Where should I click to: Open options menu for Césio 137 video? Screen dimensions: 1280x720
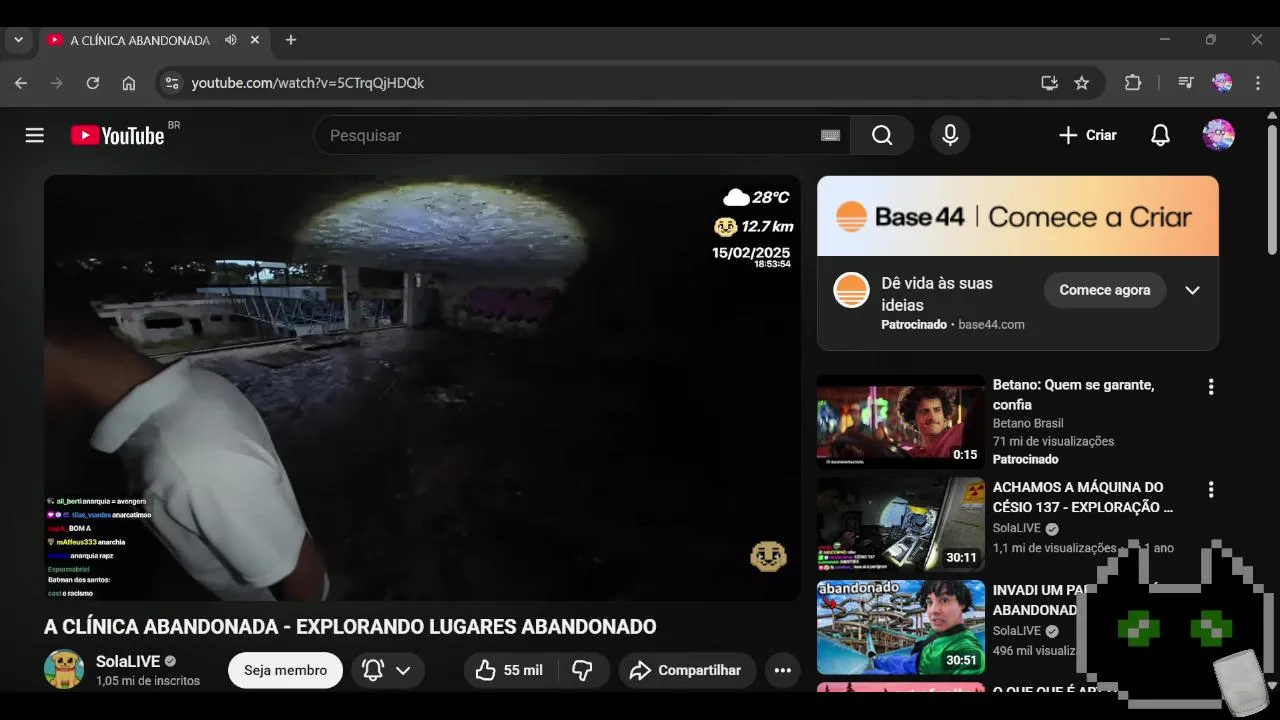point(1211,490)
